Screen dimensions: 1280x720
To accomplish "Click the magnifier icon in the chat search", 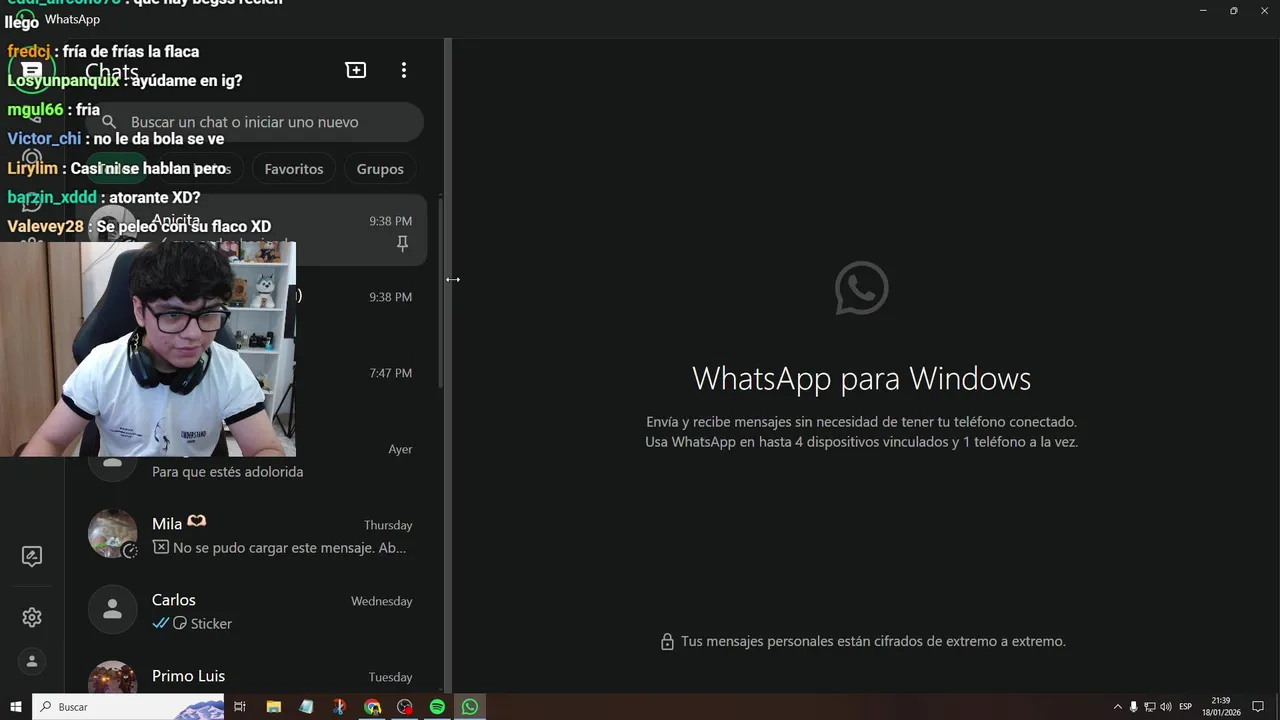I will point(109,122).
